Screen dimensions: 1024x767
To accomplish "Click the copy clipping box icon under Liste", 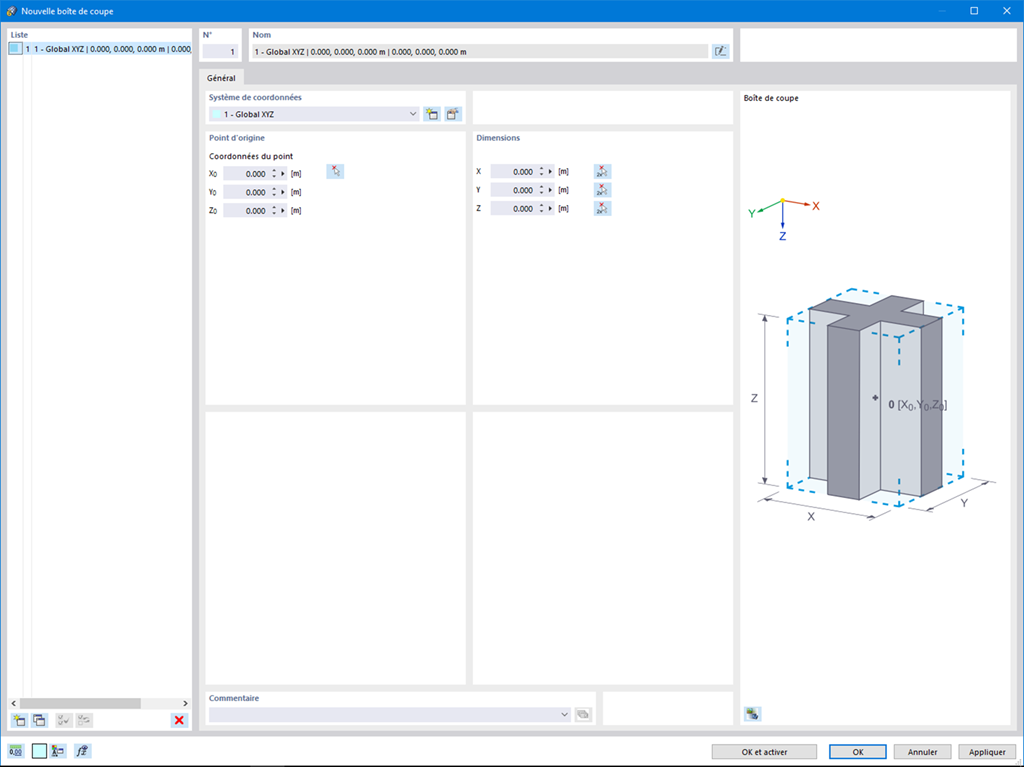I will [x=39, y=720].
